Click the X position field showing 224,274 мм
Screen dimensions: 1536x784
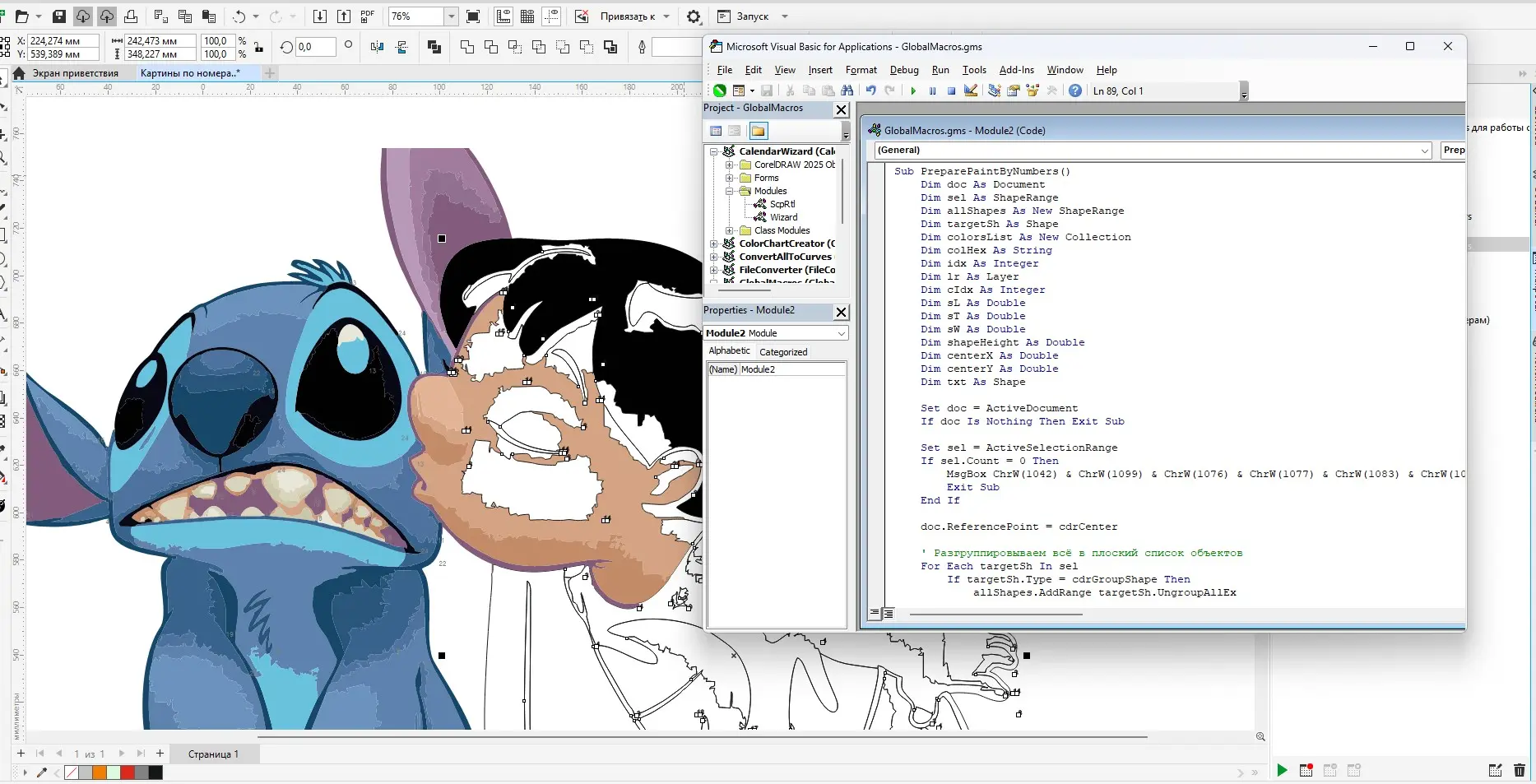pyautogui.click(x=63, y=40)
